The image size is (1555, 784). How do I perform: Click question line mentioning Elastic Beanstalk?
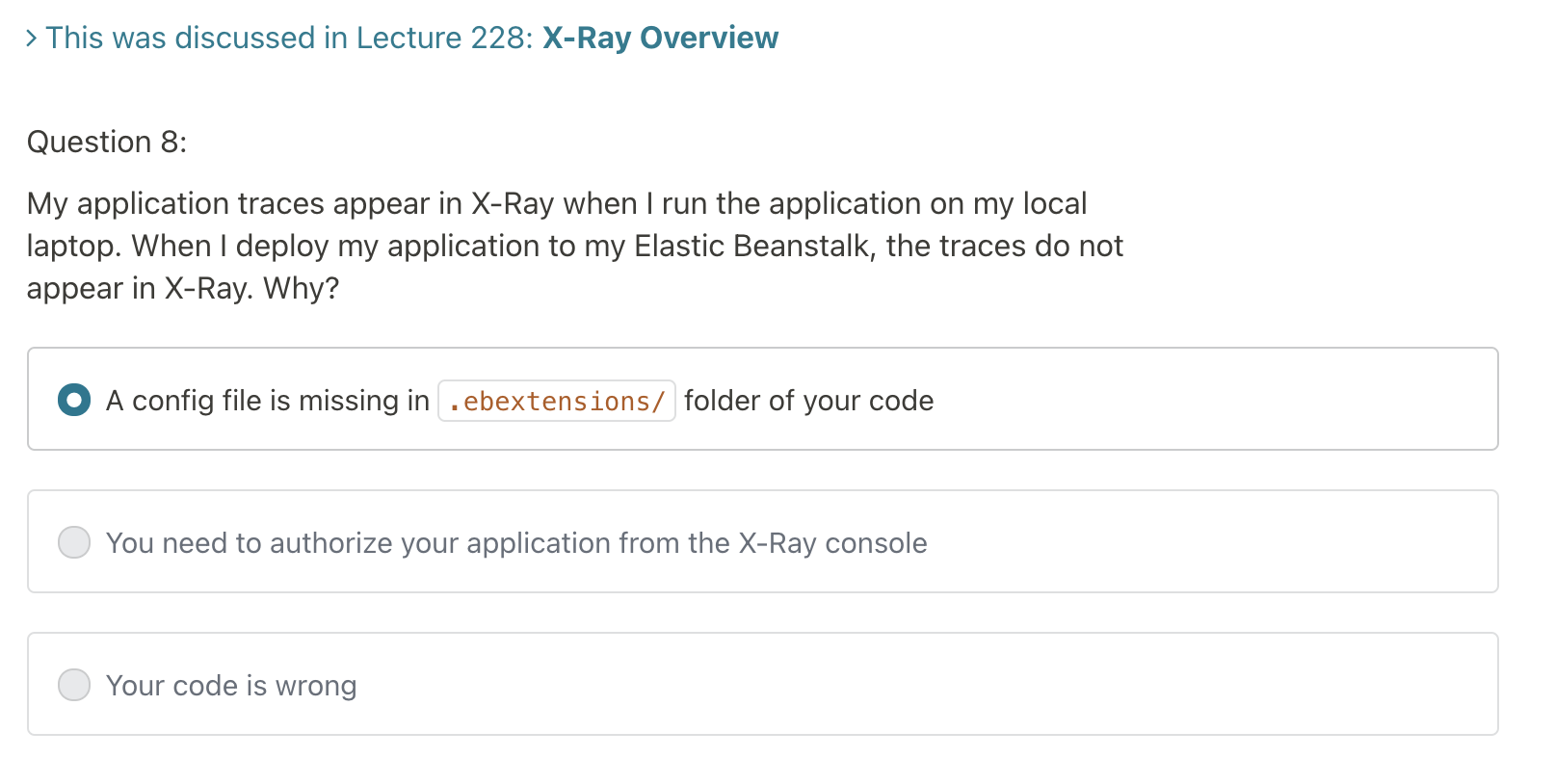[575, 246]
